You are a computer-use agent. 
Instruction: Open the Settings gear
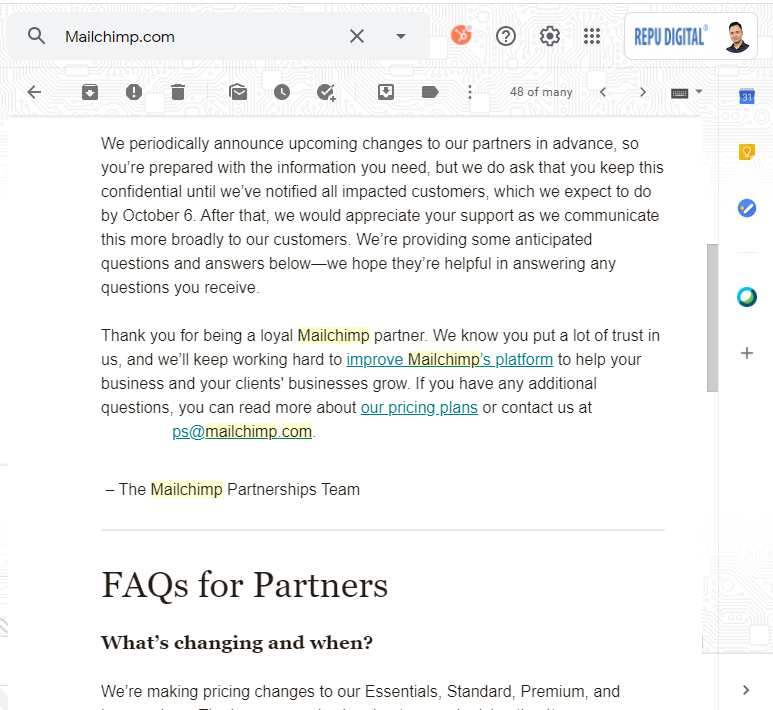549,36
